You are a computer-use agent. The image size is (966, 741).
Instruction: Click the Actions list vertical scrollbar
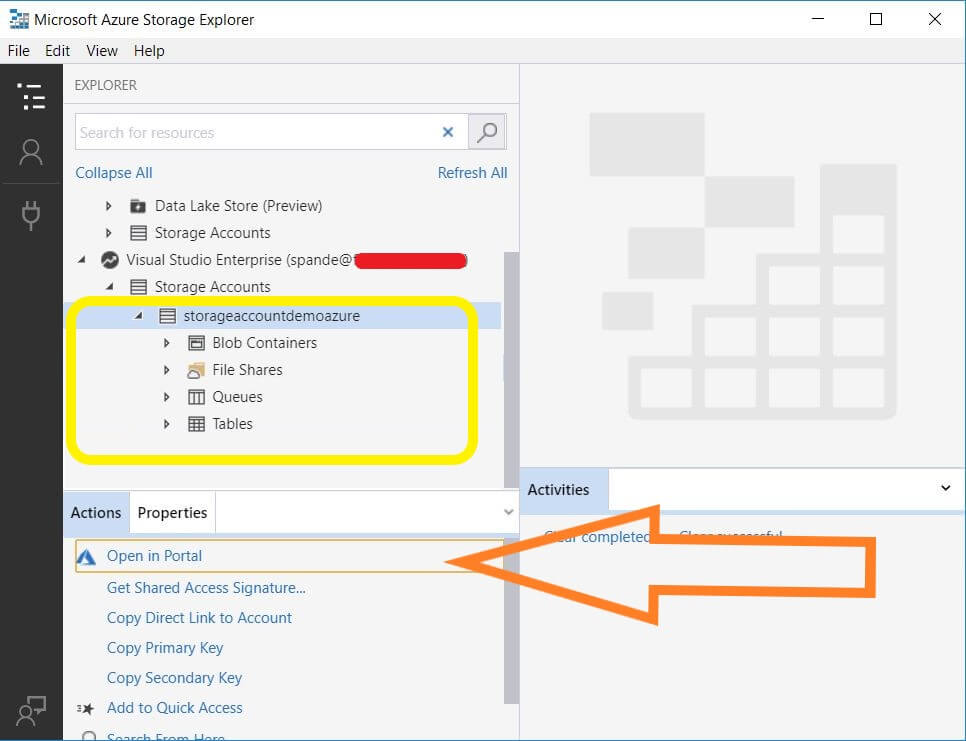tap(511, 621)
